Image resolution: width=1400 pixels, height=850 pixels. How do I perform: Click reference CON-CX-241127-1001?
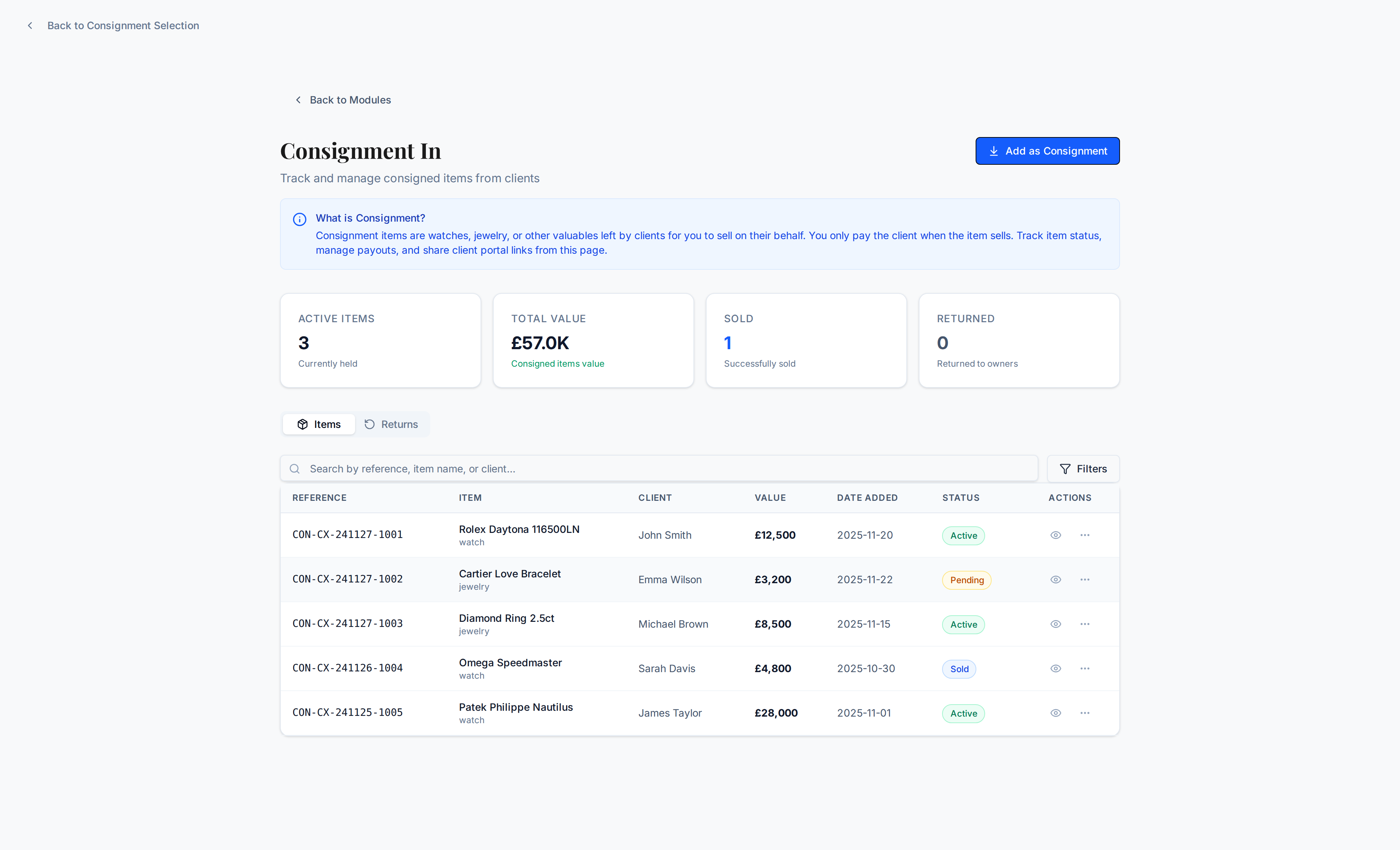pos(348,535)
